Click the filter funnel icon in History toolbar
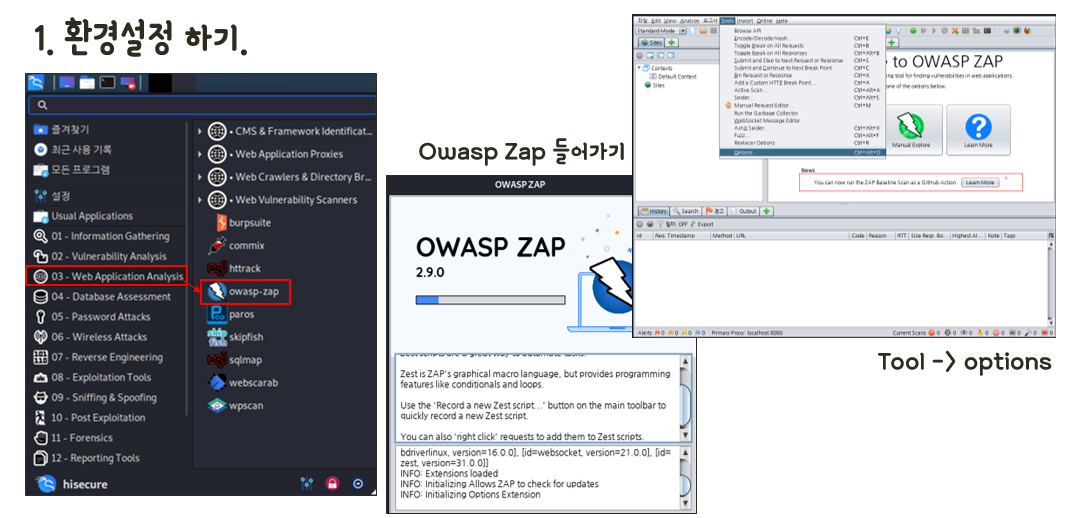This screenshot has width=1065, height=518. coord(660,223)
